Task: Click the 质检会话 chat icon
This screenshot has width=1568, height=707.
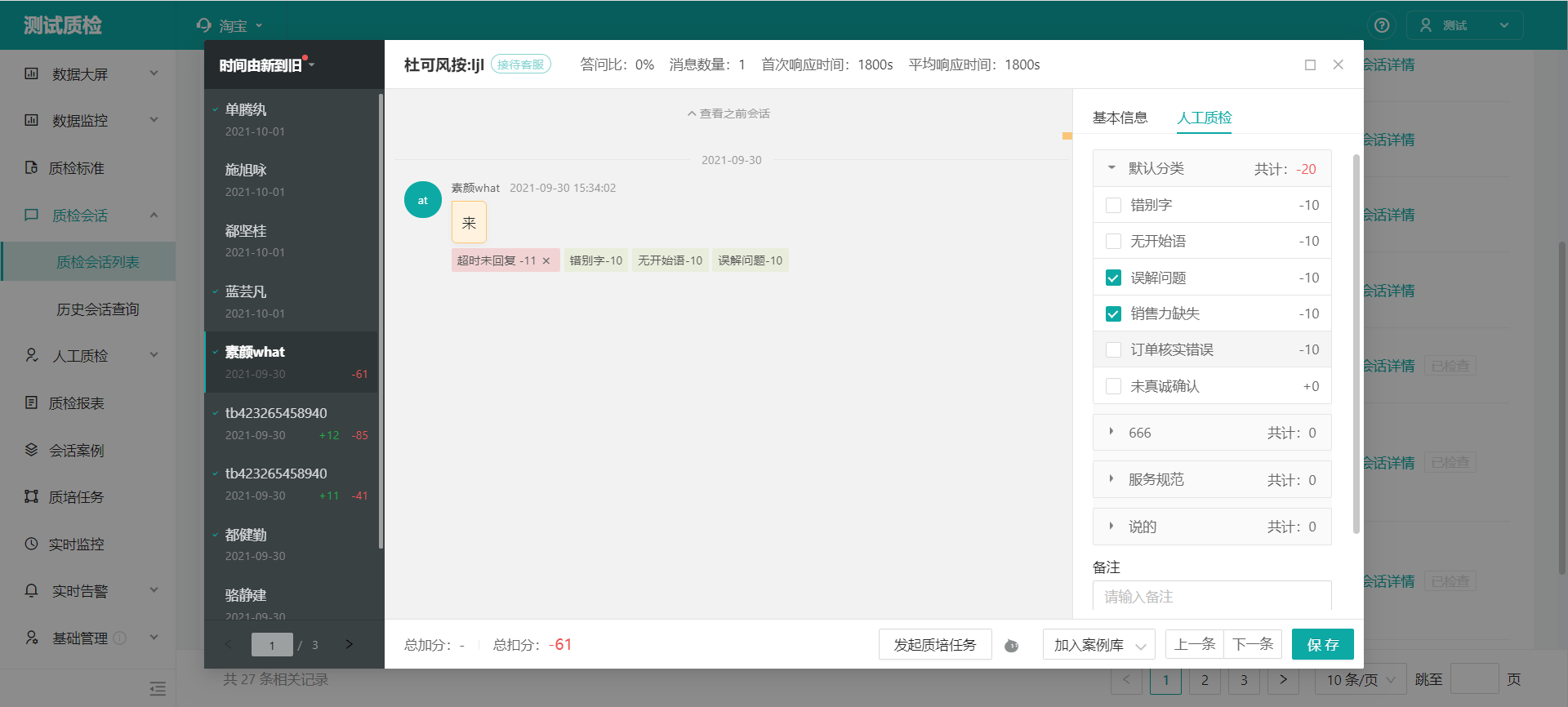Action: coord(31,215)
